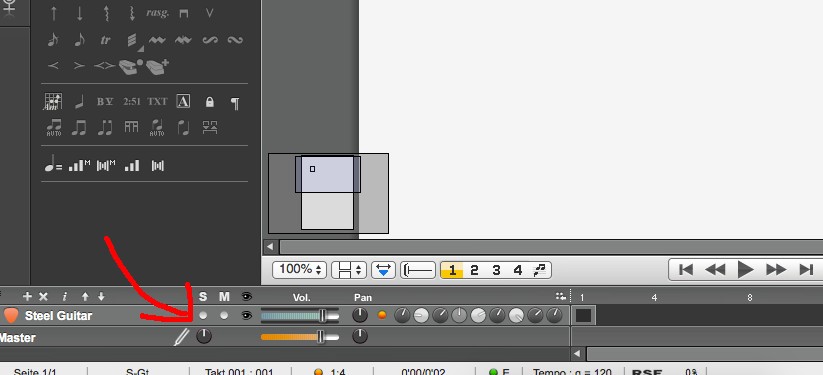Viewport: 823px width, 375px height.
Task: Click the first AUTO beamed notes icon
Action: (x=54, y=128)
